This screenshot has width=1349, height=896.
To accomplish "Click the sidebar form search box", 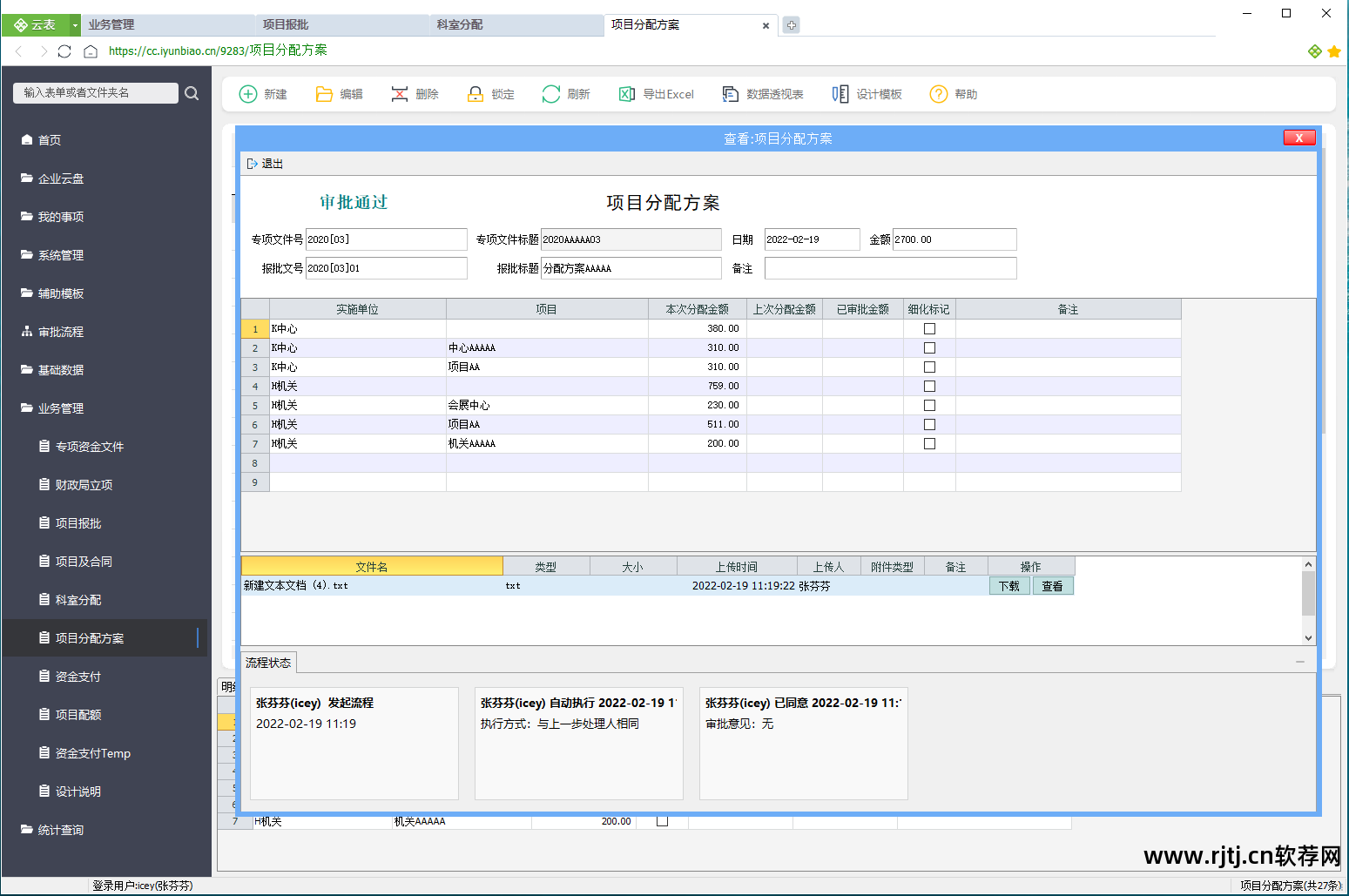I will click(x=96, y=93).
